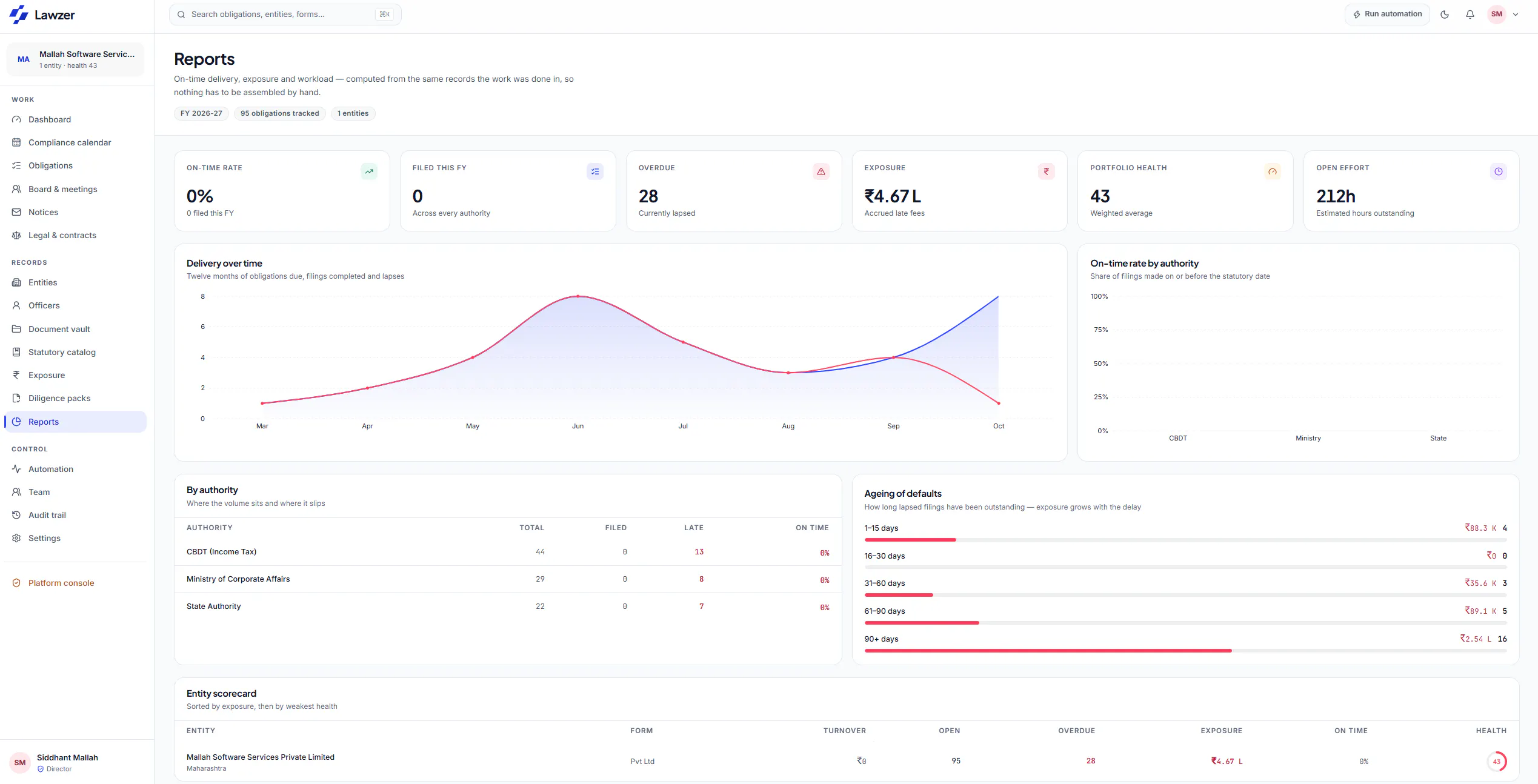
Task: Click the FY 2026-27 chip
Action: [201, 113]
